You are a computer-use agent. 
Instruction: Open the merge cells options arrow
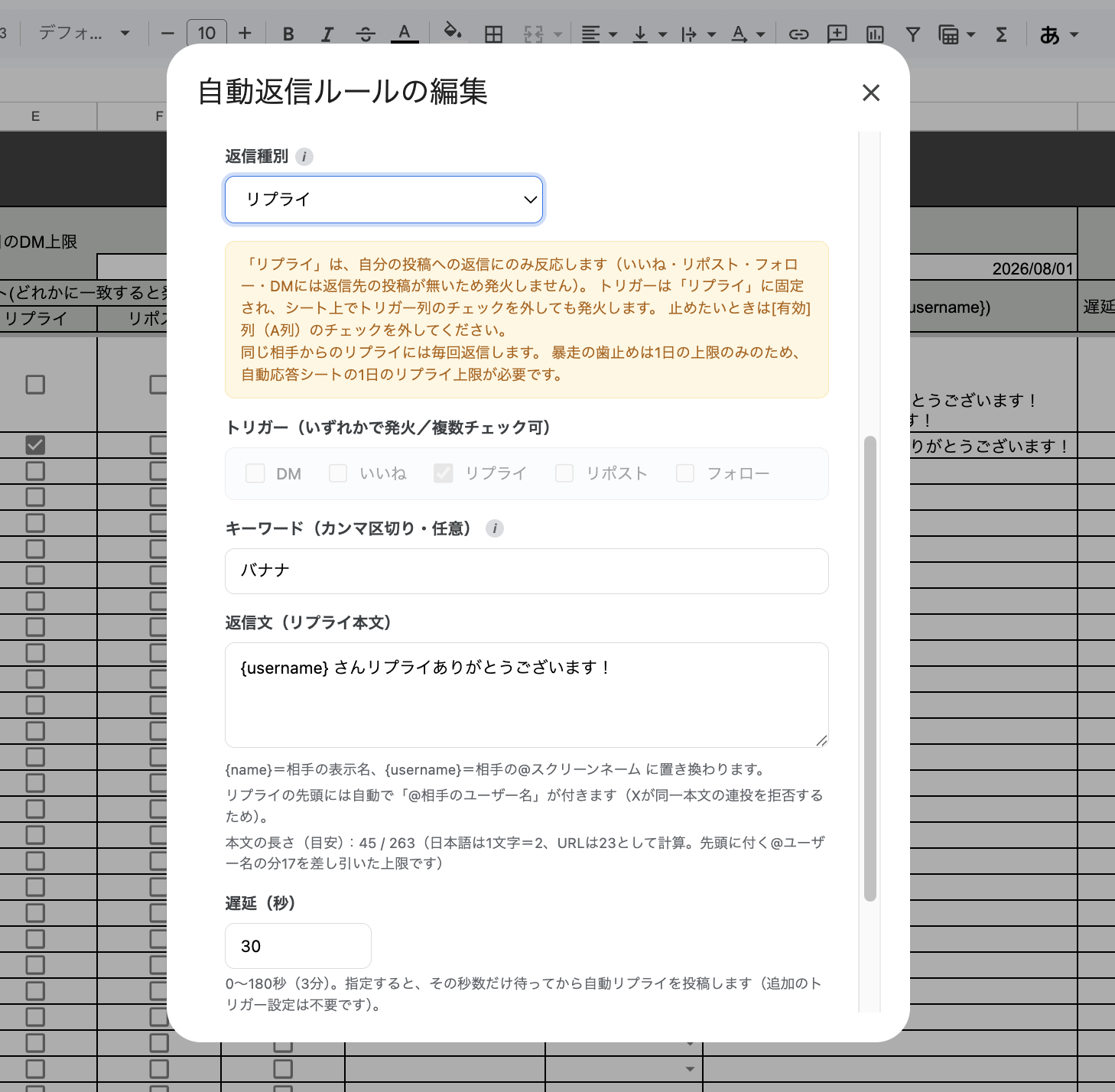click(x=557, y=34)
